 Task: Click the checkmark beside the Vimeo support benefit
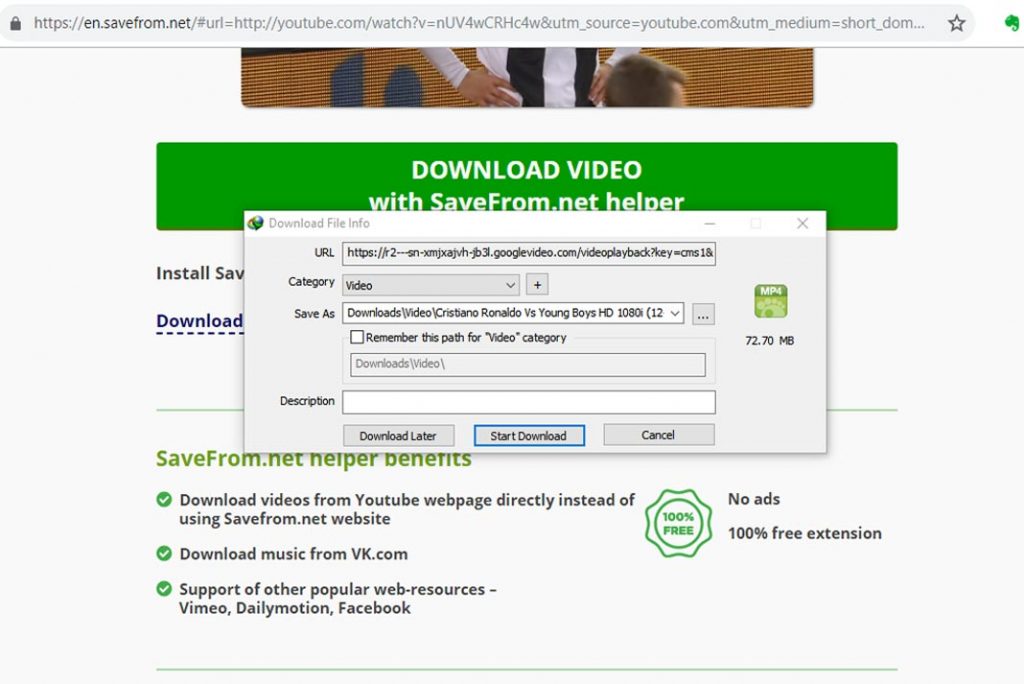click(x=163, y=590)
